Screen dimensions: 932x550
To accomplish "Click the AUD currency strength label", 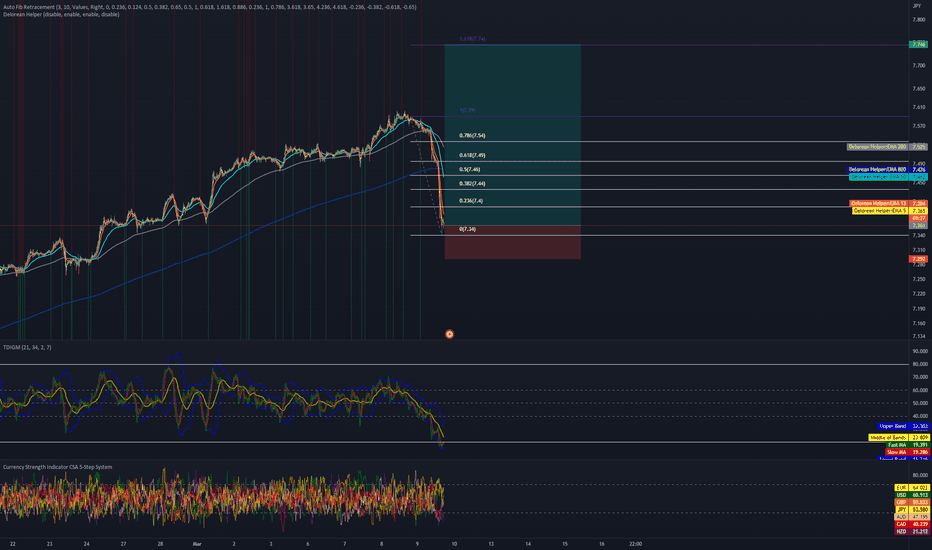I will click(x=902, y=517).
